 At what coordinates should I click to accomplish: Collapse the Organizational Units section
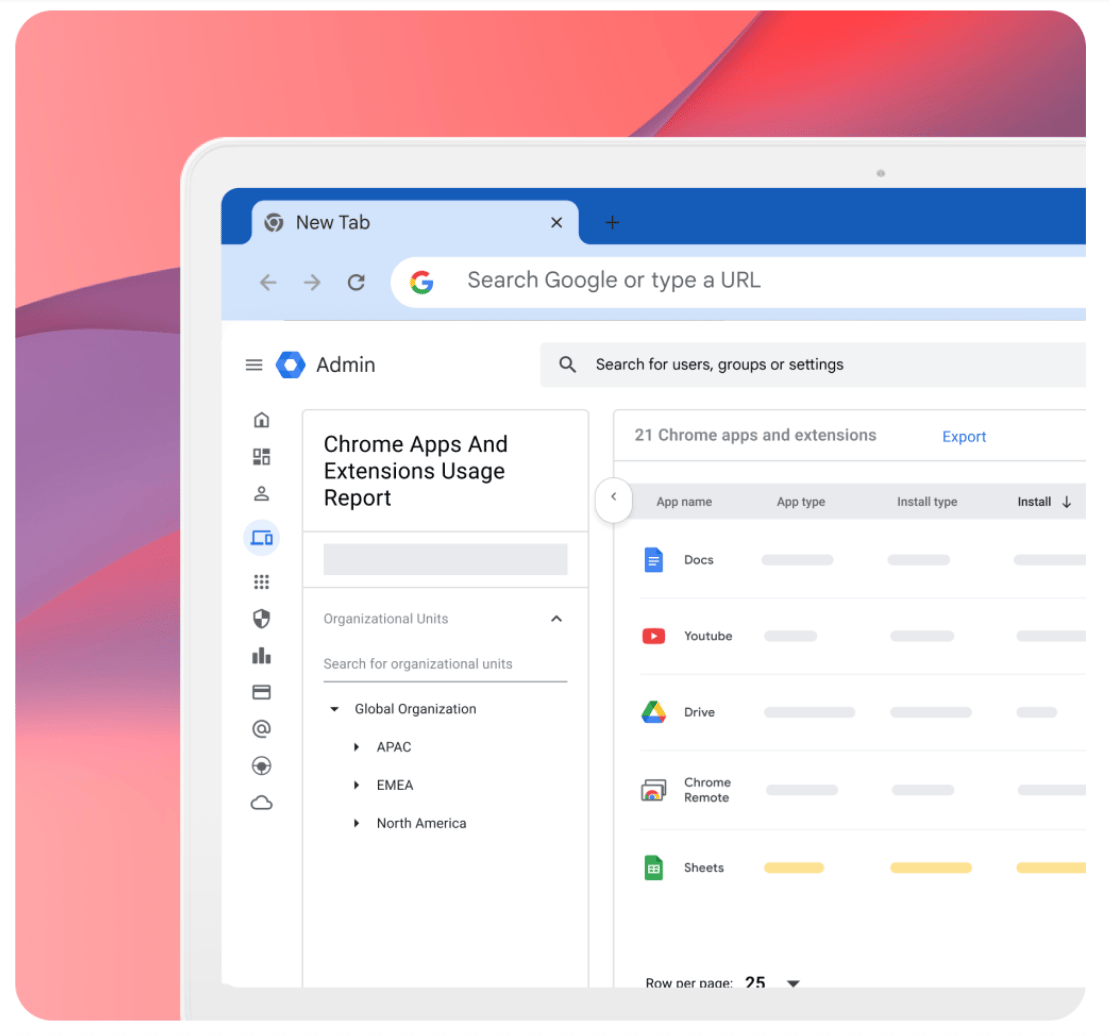tap(556, 619)
